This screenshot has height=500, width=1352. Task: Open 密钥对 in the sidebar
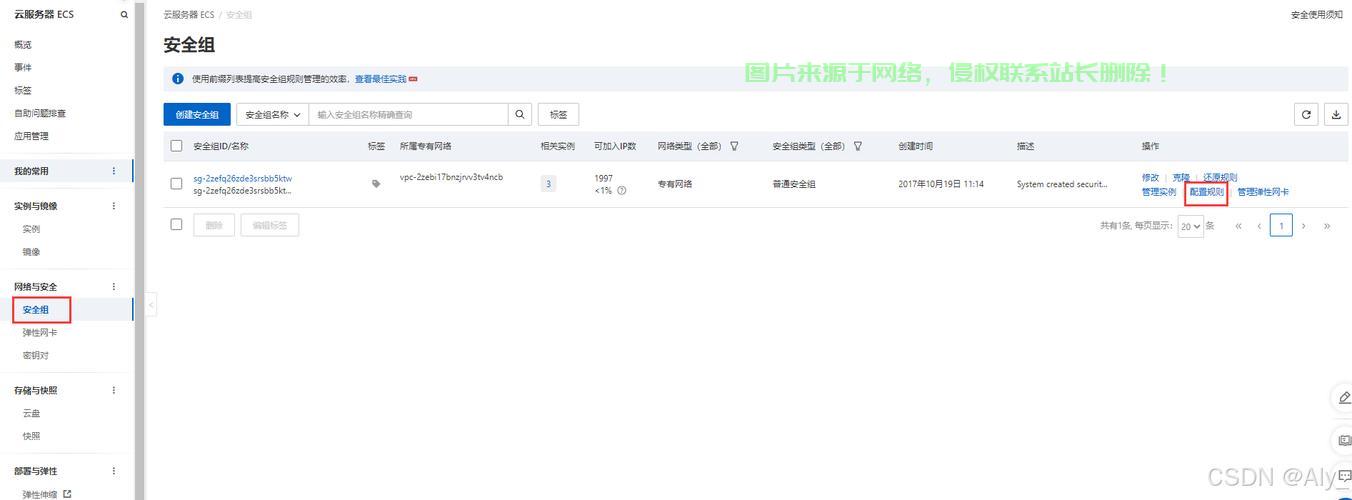tap(35, 356)
